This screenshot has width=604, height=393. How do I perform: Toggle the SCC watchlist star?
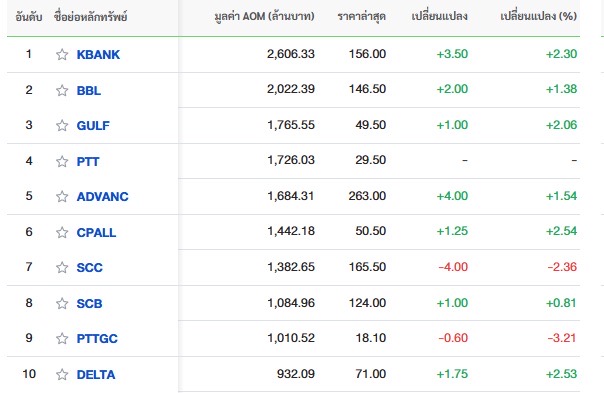click(x=62, y=267)
